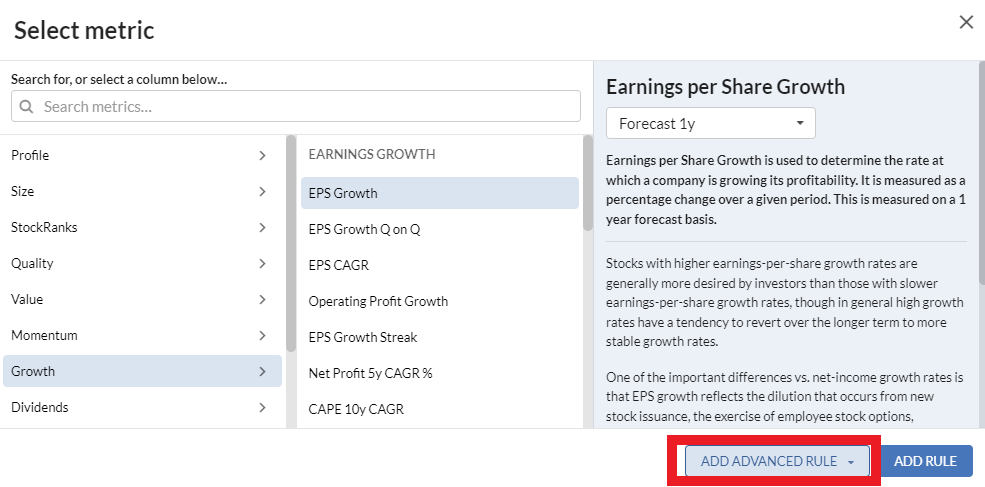This screenshot has height=487, width=985.
Task: Open the Value category
Action: [142, 299]
